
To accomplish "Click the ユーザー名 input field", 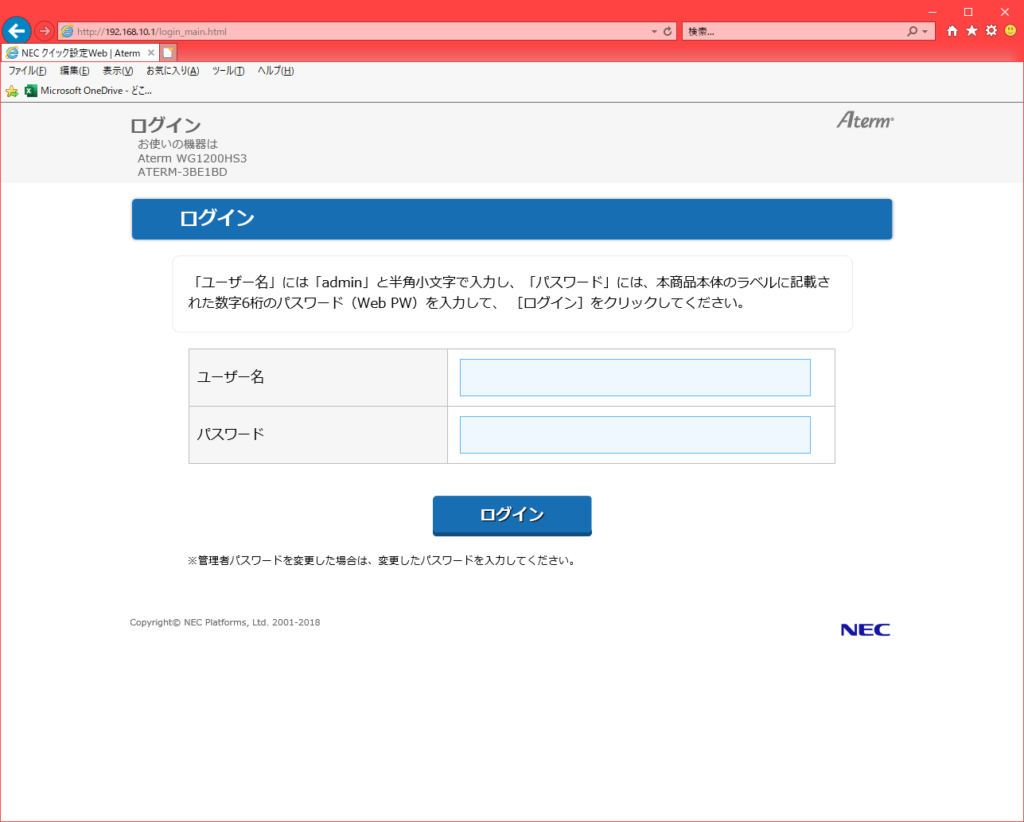I will (x=634, y=377).
